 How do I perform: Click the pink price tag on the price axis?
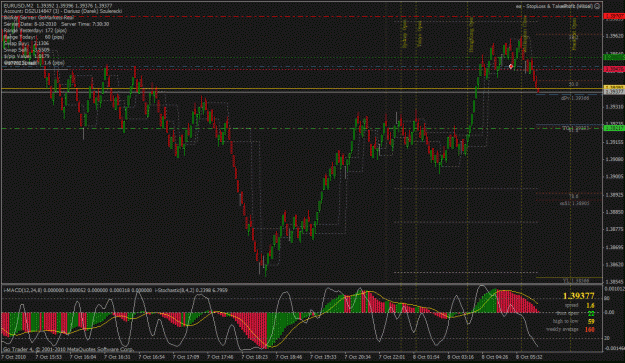614,69
